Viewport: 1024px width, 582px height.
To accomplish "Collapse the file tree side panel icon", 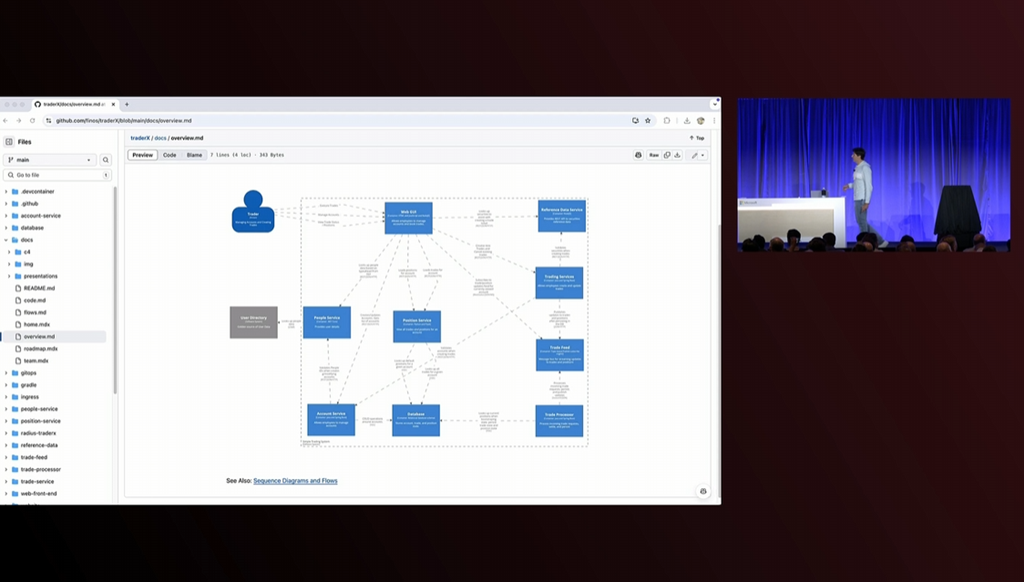I will (9, 142).
